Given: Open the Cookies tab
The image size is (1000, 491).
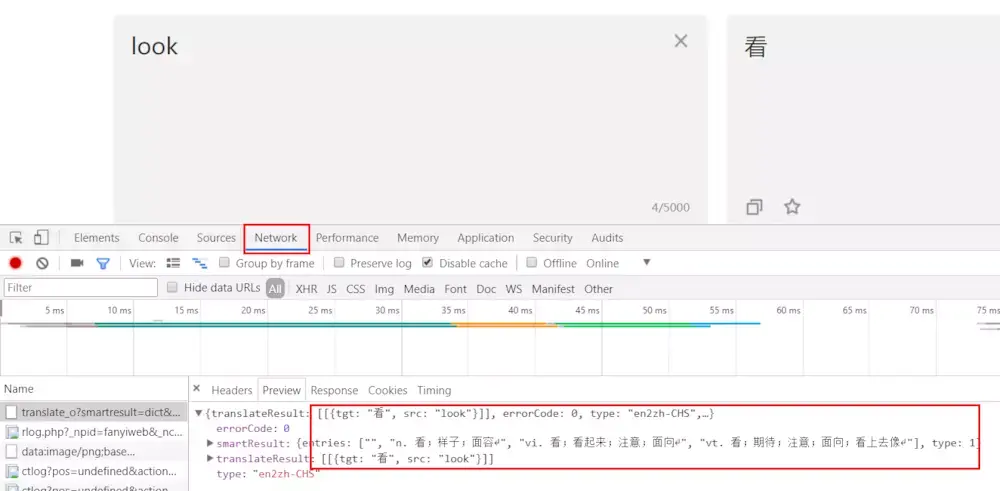Looking at the screenshot, I should [x=388, y=390].
